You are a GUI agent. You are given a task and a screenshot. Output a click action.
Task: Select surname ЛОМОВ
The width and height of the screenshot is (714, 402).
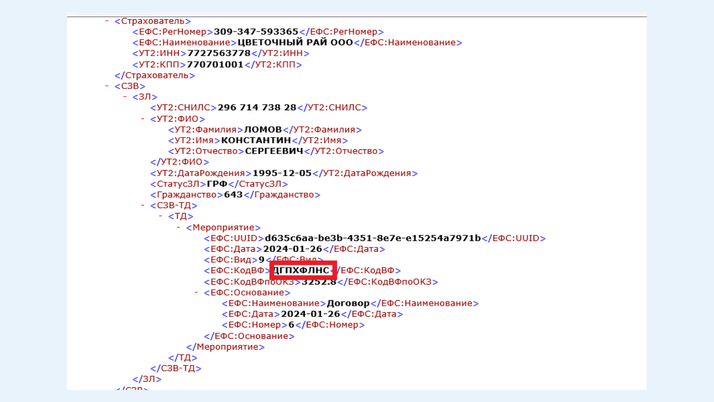pyautogui.click(x=263, y=130)
